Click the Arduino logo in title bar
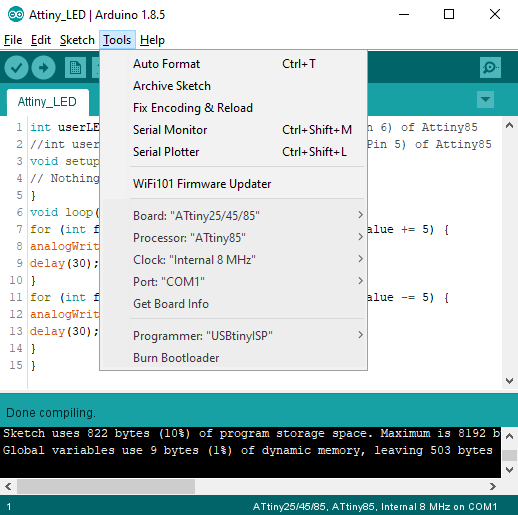This screenshot has width=518, height=515. point(16,15)
